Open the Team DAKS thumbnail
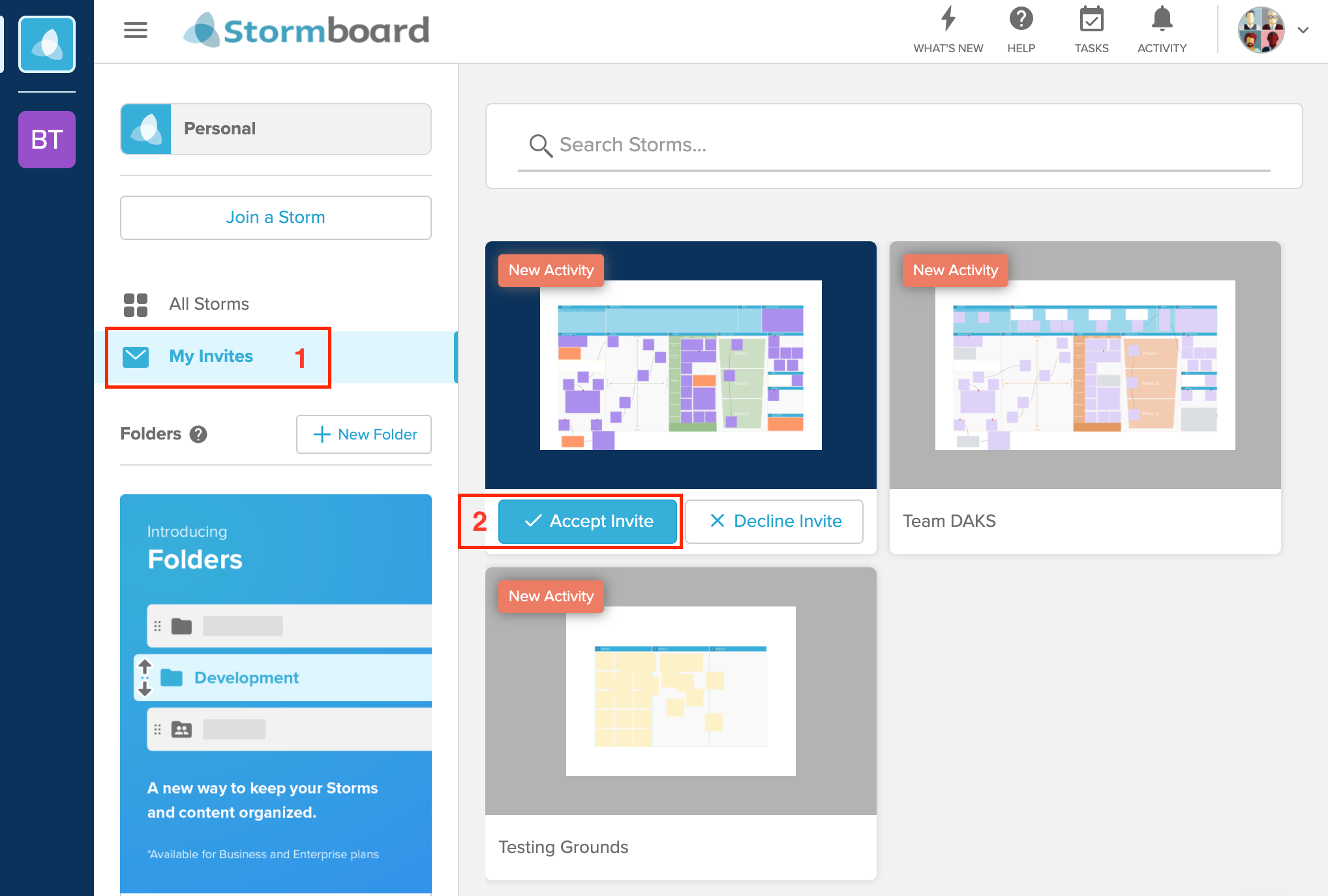1328x896 pixels. [1085, 365]
